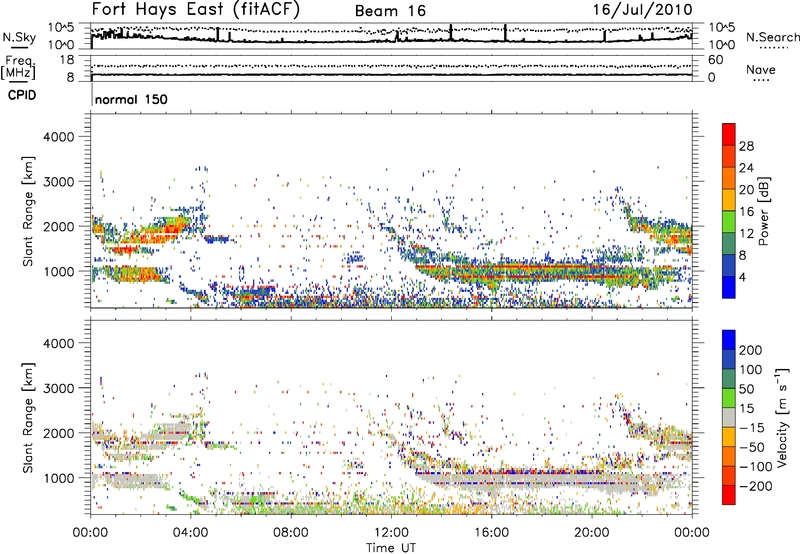Click the '04:00' time tick label
Image resolution: width=800 pixels, height=554 pixels.
point(191,533)
